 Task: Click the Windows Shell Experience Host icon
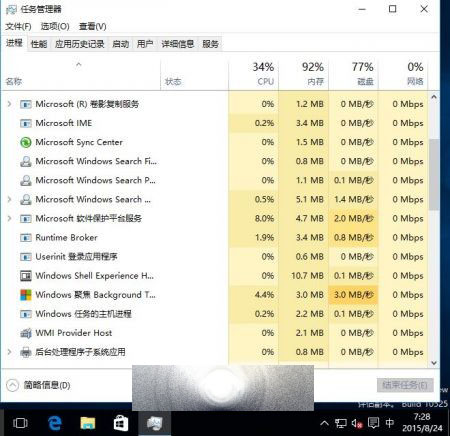(x=26, y=276)
